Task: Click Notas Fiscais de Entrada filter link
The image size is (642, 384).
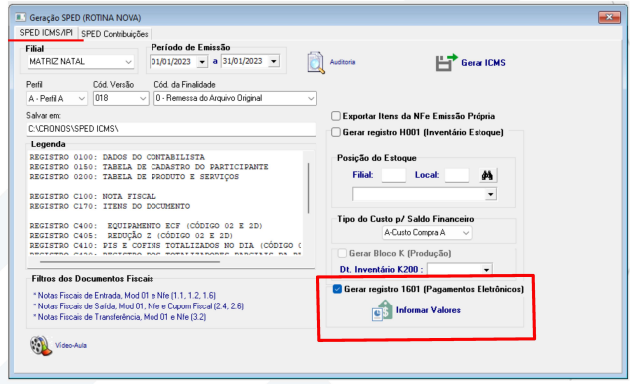Action: coord(124,296)
